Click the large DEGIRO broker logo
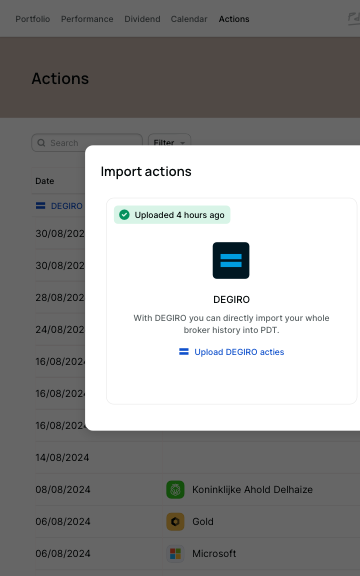 pyautogui.click(x=231, y=260)
